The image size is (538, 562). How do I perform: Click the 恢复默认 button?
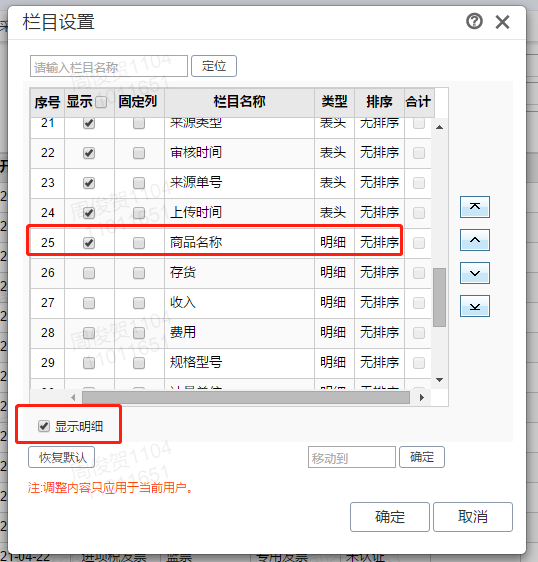61,457
